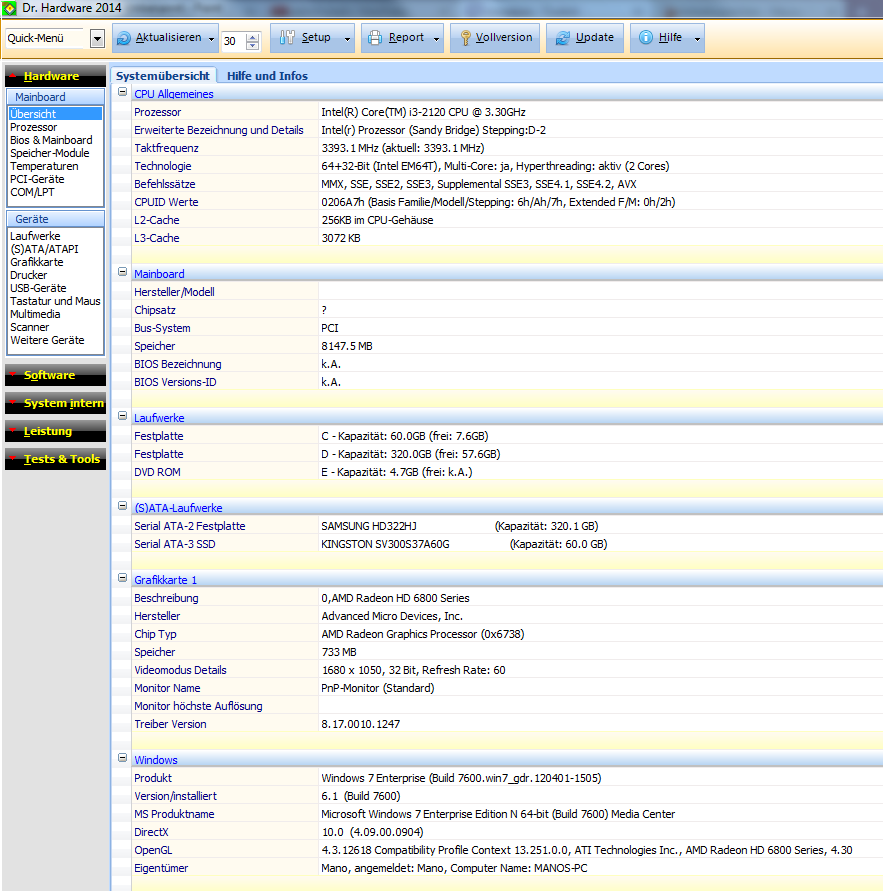The width and height of the screenshot is (883, 891).
Task: Click the value '3393.1 MHz (aktuell: 3393.1 MHz)'
Action: [x=403, y=148]
